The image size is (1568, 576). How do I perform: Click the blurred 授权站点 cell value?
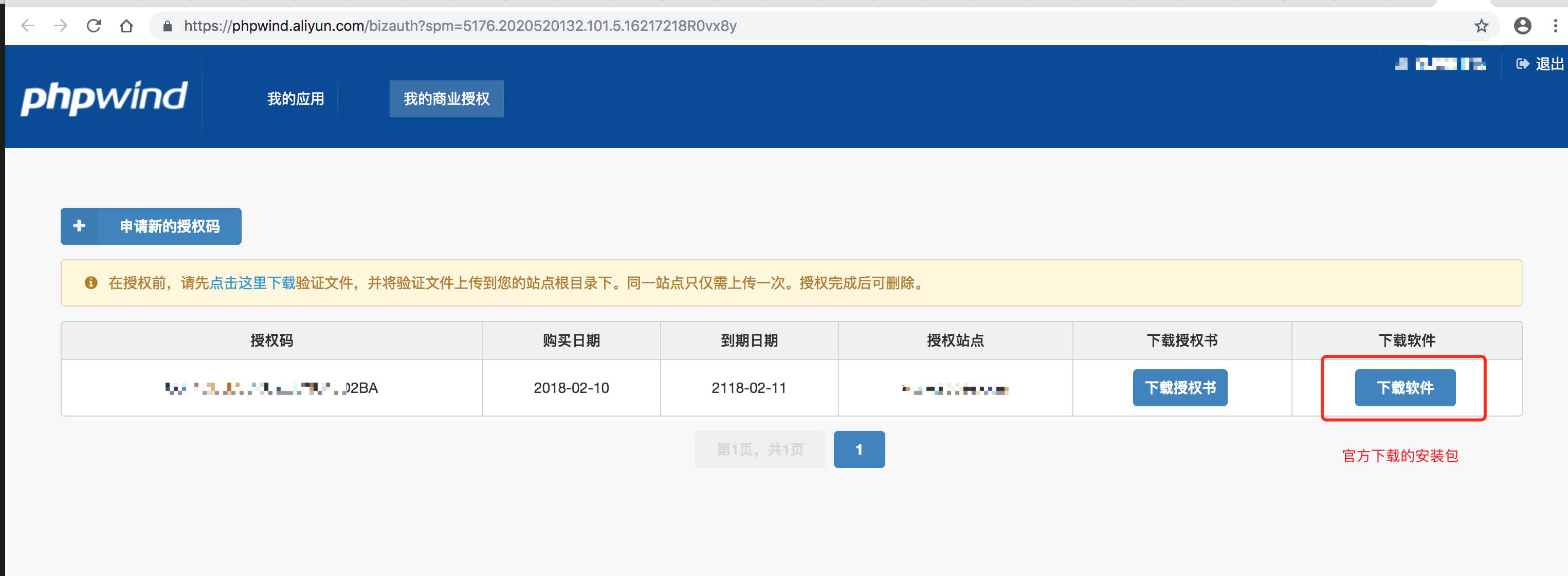point(955,389)
